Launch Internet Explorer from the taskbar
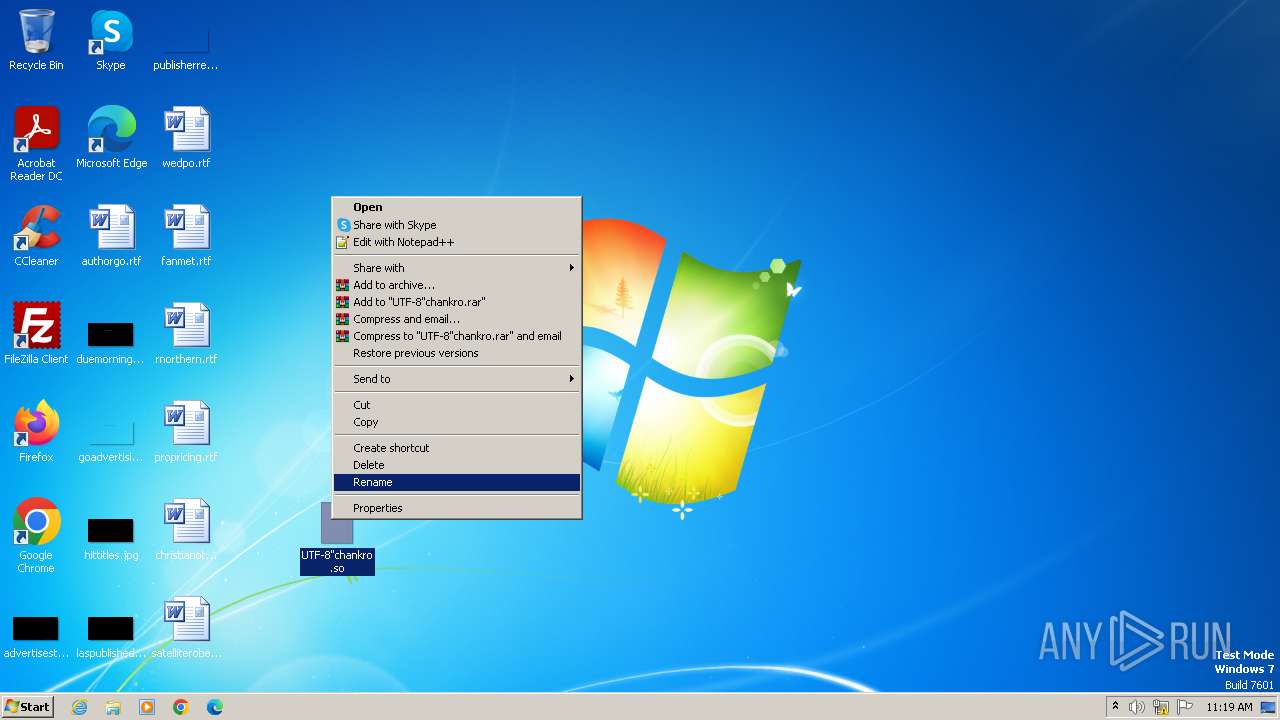 (79, 707)
